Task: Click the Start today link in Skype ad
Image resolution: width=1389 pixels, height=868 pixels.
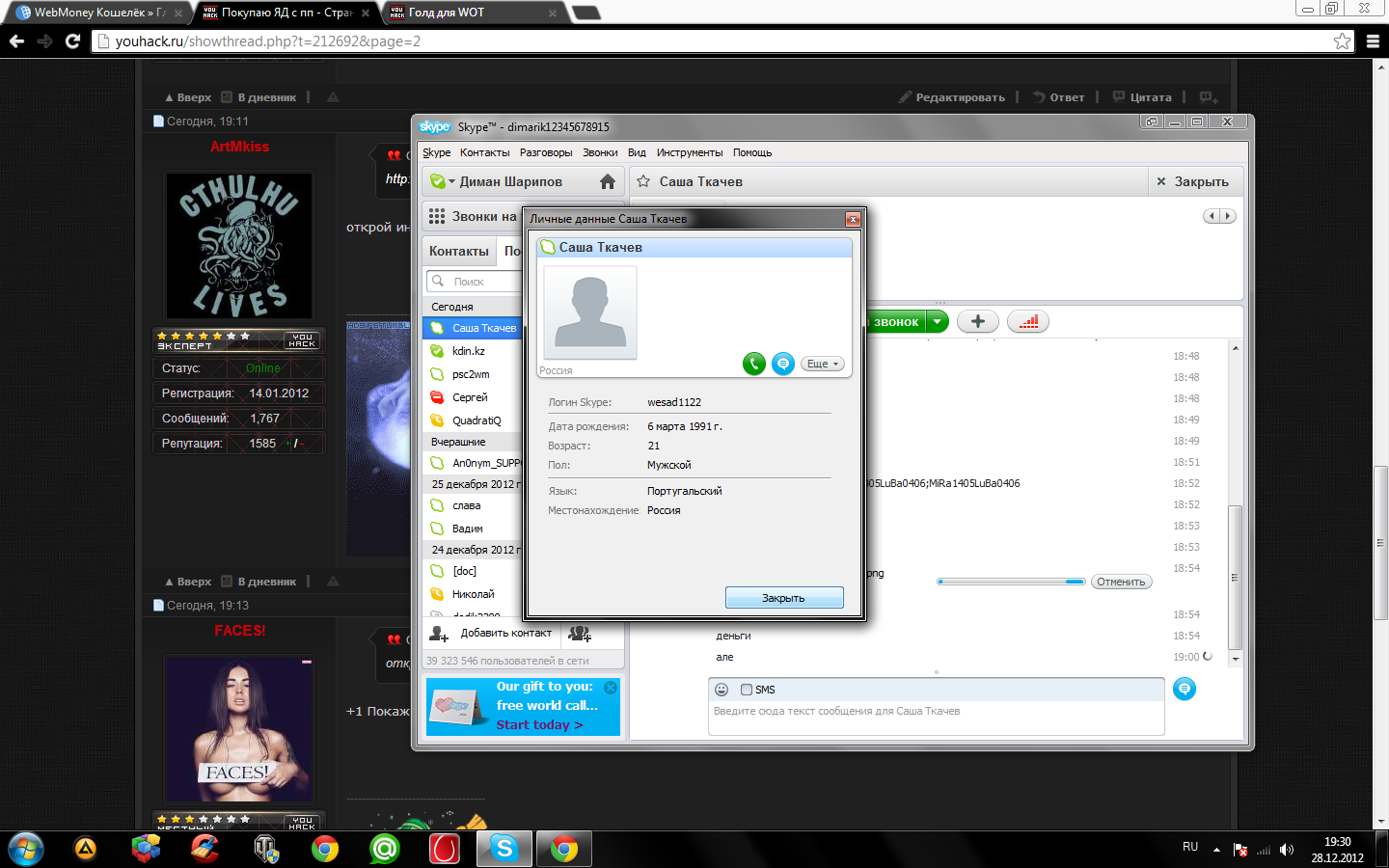Action: (540, 725)
